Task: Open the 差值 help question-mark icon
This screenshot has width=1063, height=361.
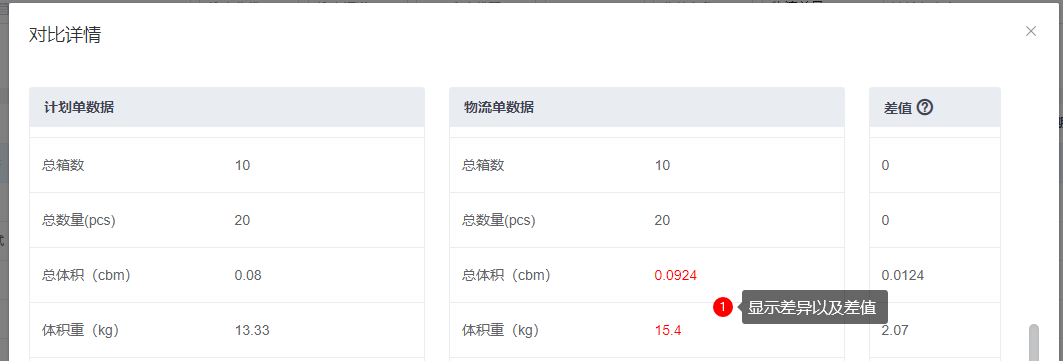Action: [925, 107]
